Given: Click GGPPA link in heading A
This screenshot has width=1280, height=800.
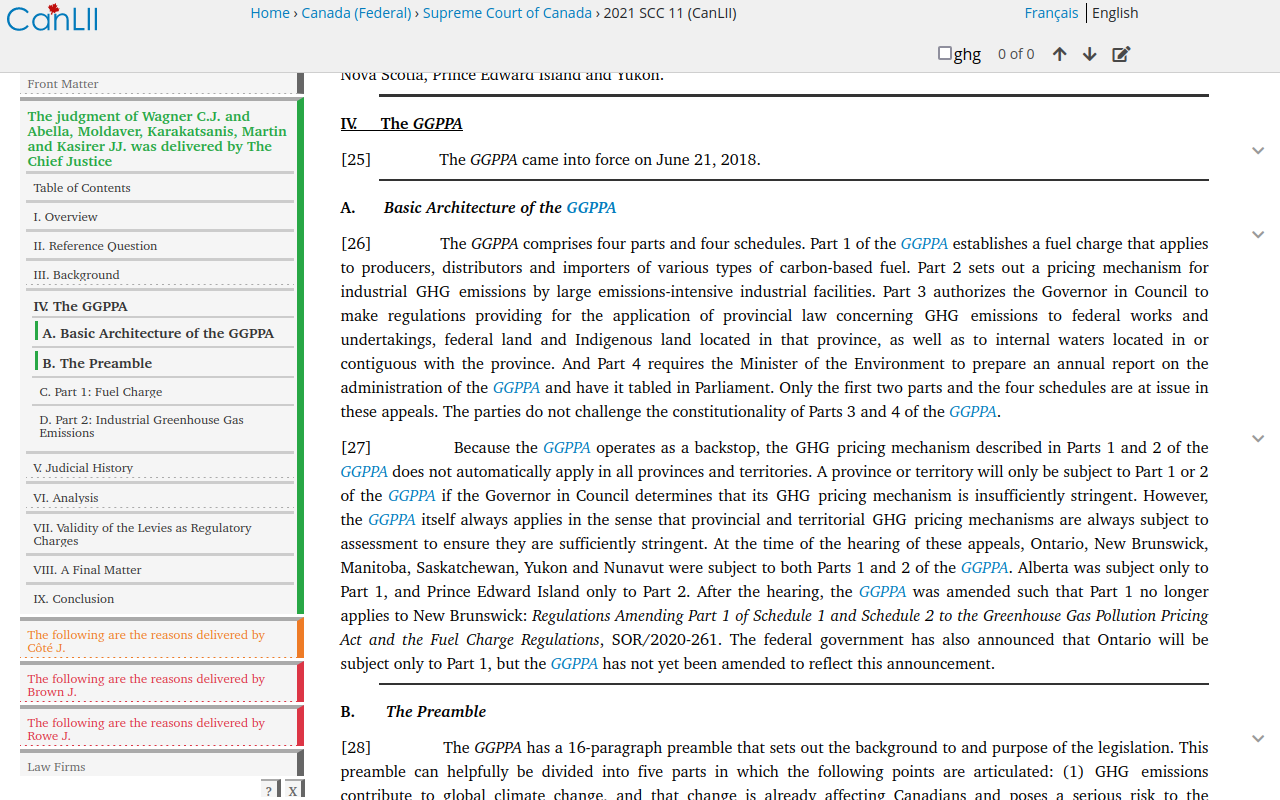Looking at the screenshot, I should coord(591,208).
